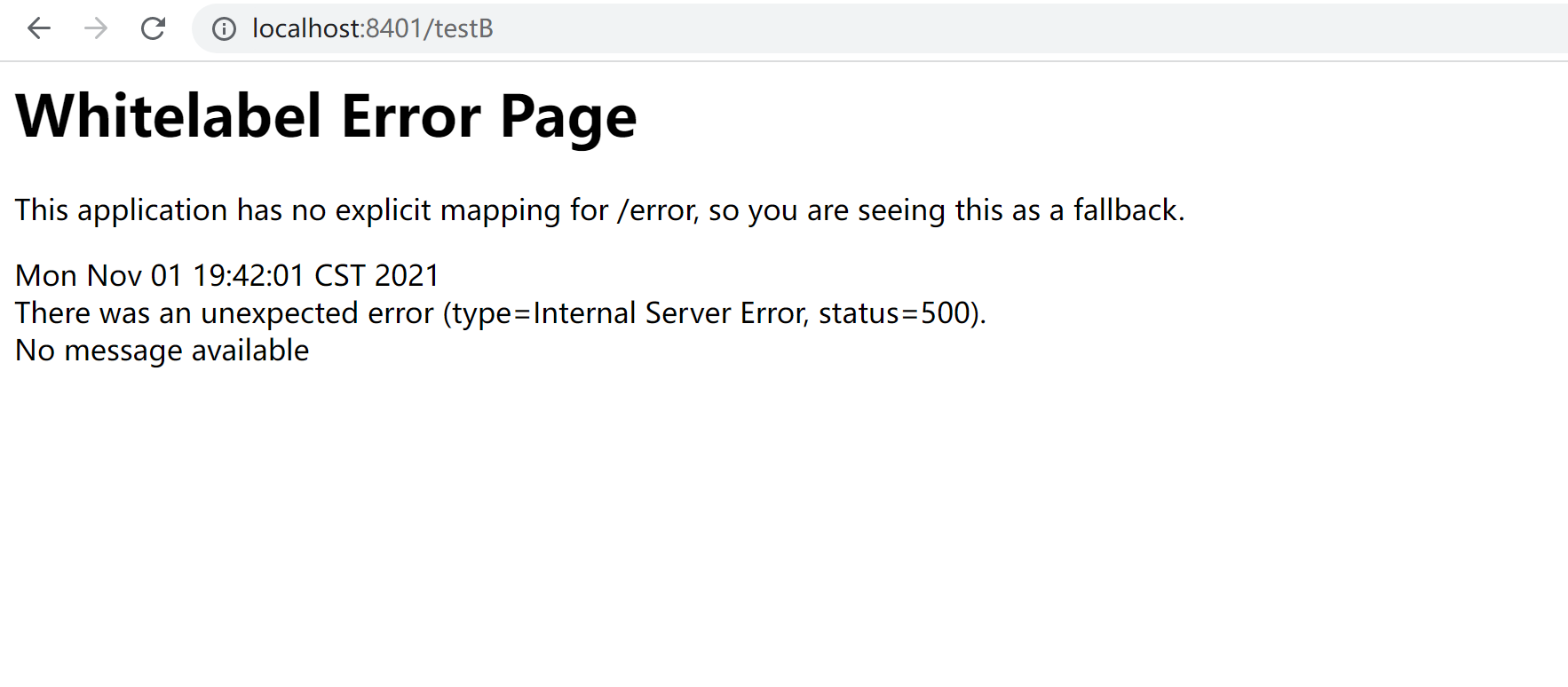The height and width of the screenshot is (687, 1568).
Task: Go back using the browser back arrow
Action: click(39, 28)
